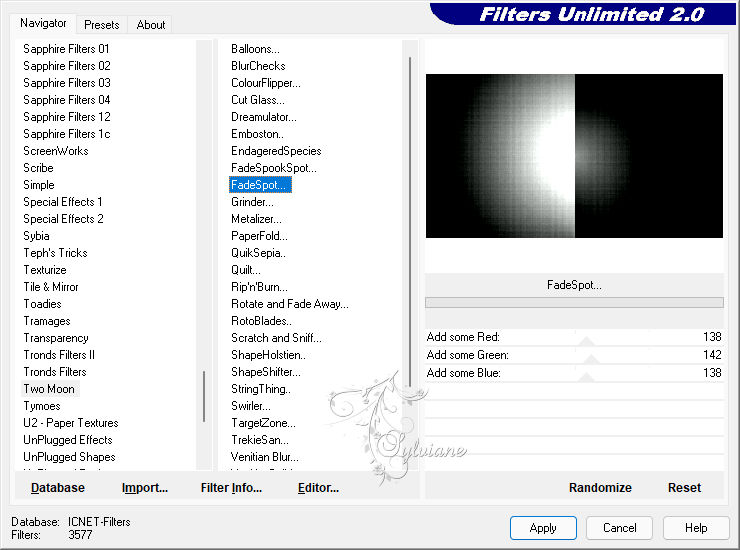The image size is (740, 550).
Task: Choose the Sybia category
Action: [36, 236]
